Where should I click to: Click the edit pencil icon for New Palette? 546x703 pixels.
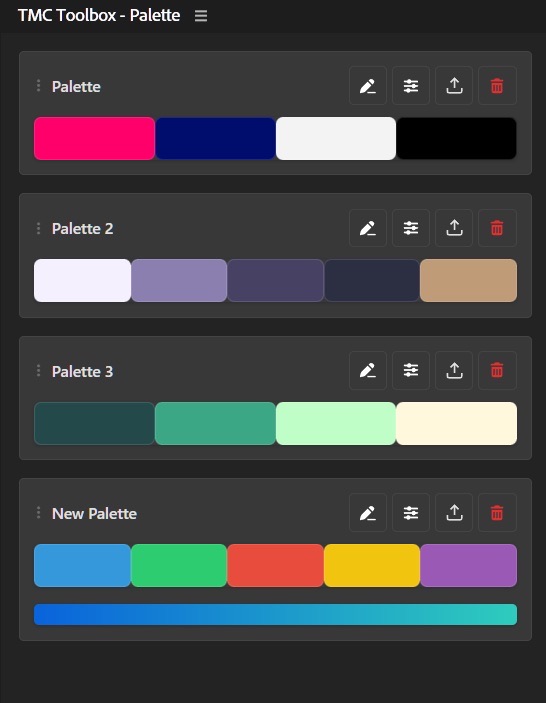[368, 512]
